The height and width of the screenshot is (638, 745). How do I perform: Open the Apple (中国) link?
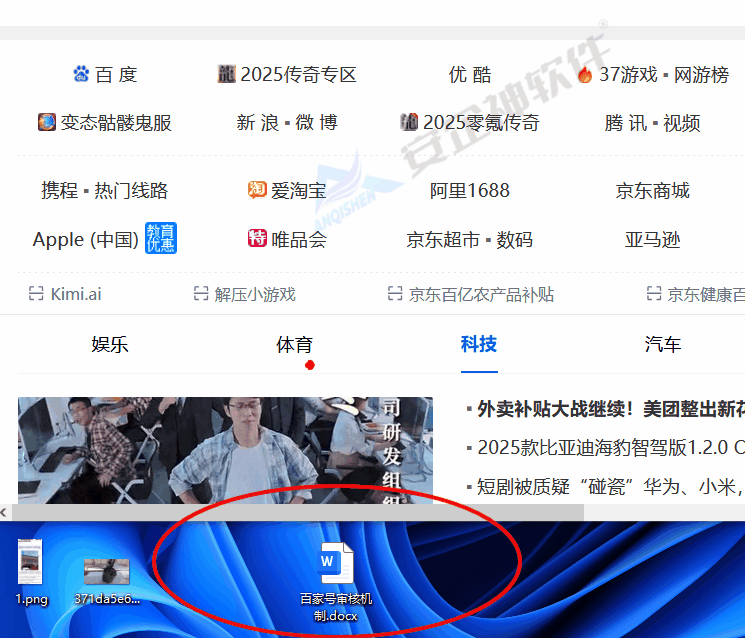click(86, 239)
